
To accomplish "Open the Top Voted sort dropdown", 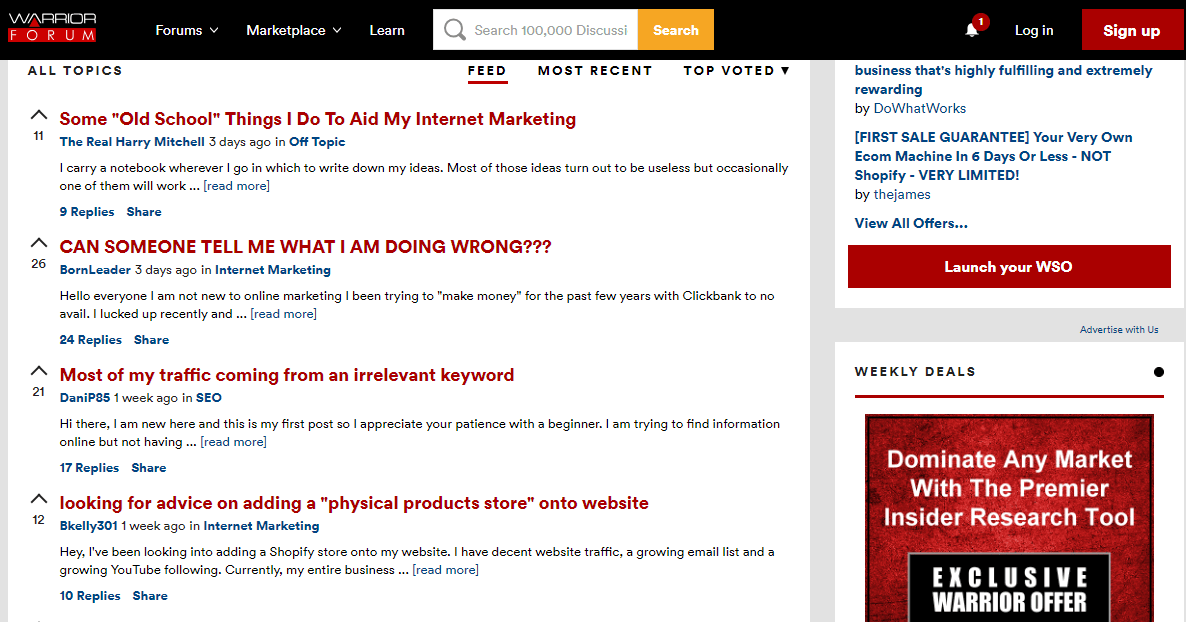I will click(736, 71).
